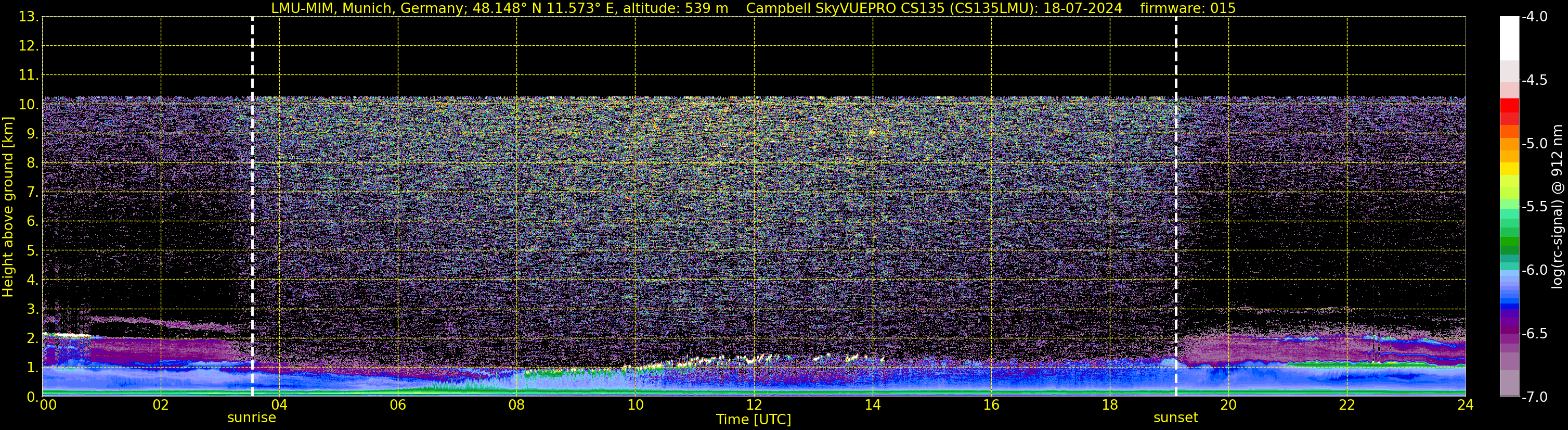Click the colorbar tick label -4.5
The image size is (1568, 430).
[x=1535, y=80]
